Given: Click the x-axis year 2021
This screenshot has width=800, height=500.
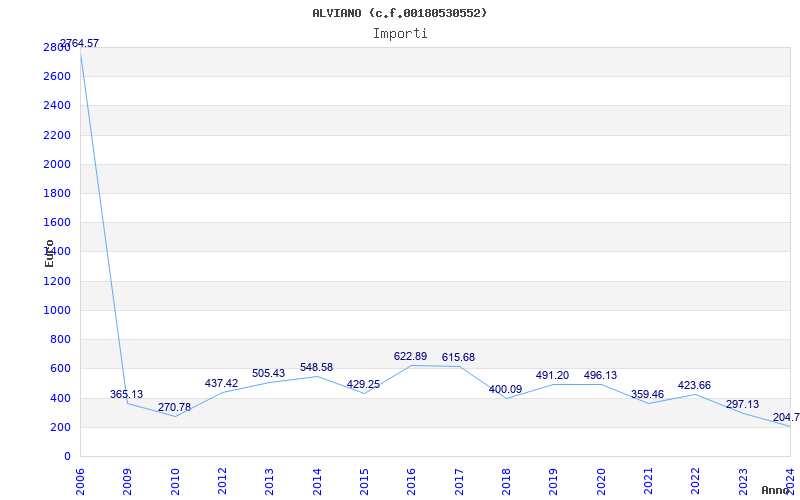Looking at the screenshot, I should click(648, 481).
